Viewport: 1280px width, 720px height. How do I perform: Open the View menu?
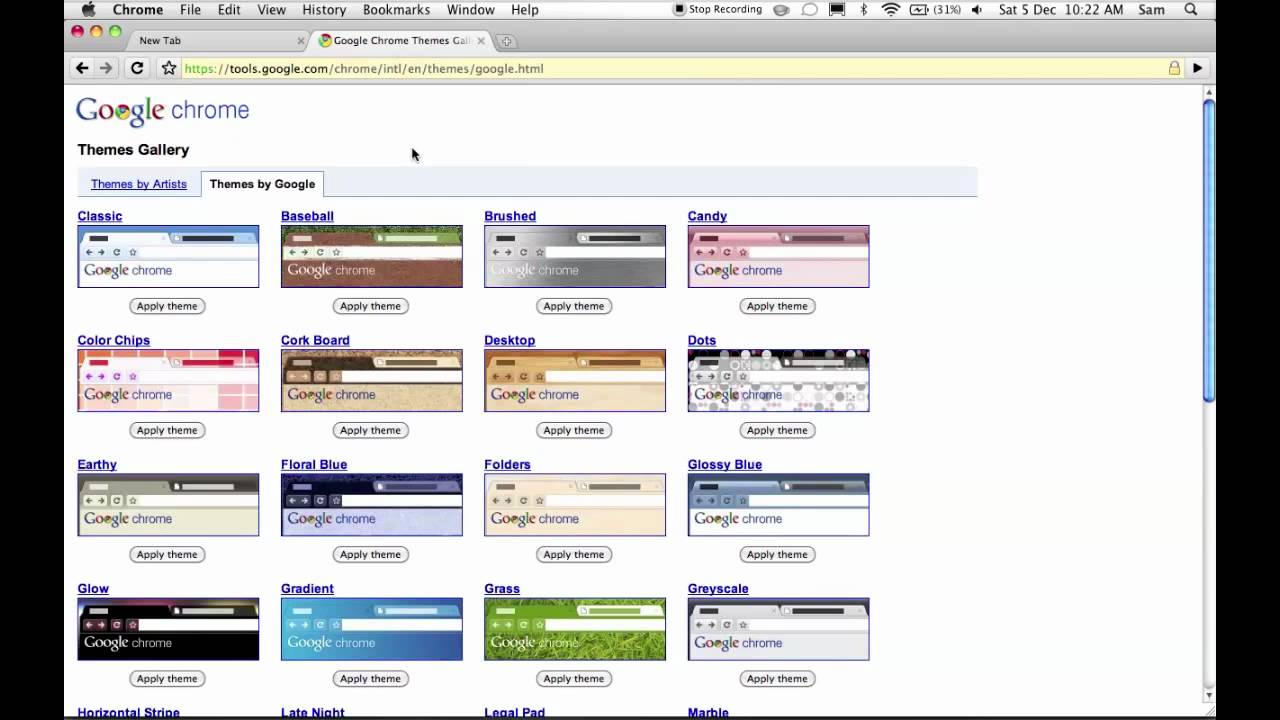tap(271, 10)
